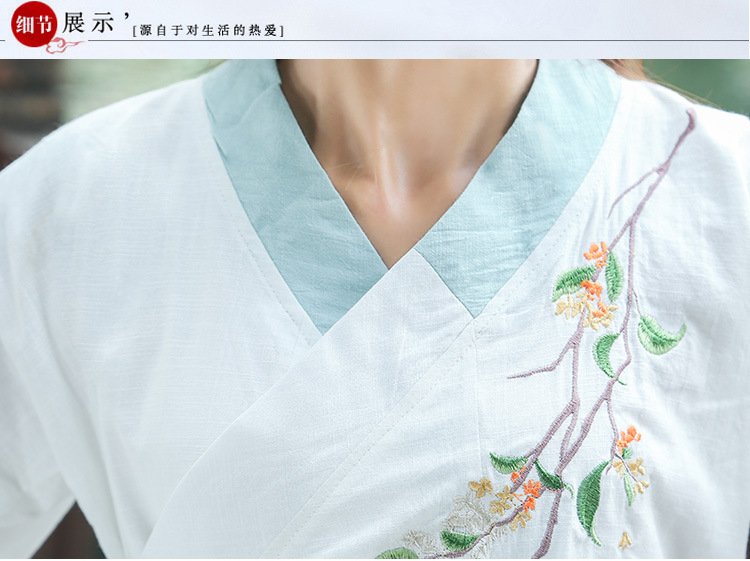
Task: Click the embroidered blouse product photo
Action: click(x=375, y=309)
